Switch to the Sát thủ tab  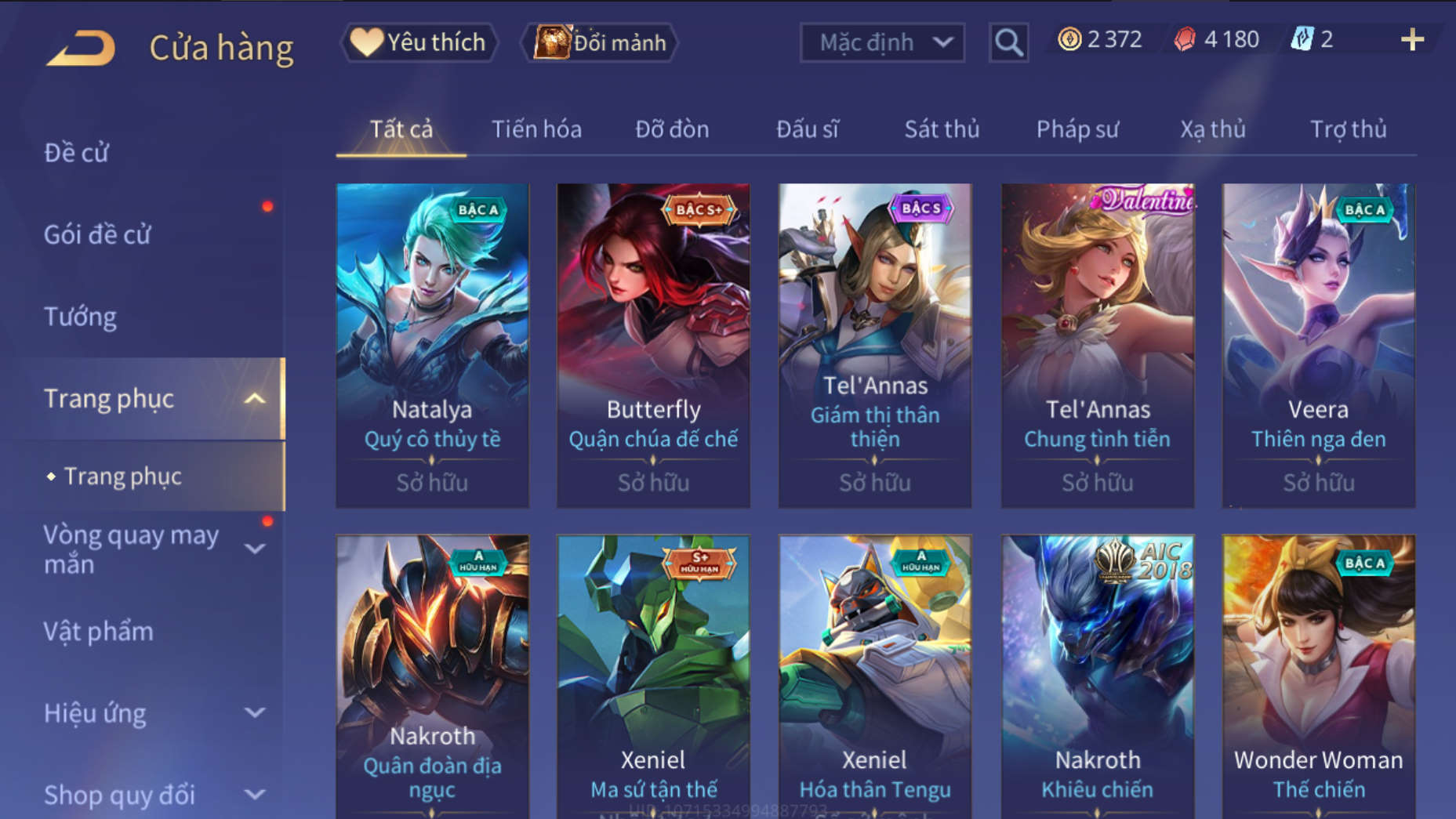[942, 129]
